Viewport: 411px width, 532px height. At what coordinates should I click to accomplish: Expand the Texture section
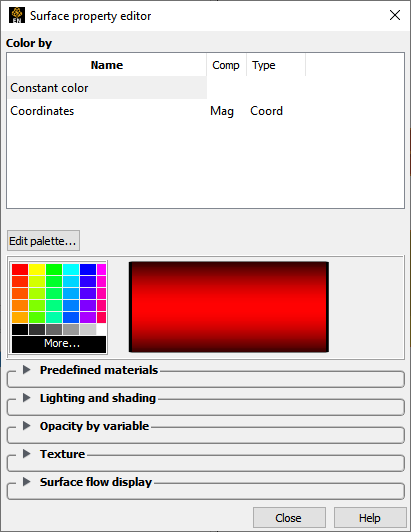tap(26, 454)
